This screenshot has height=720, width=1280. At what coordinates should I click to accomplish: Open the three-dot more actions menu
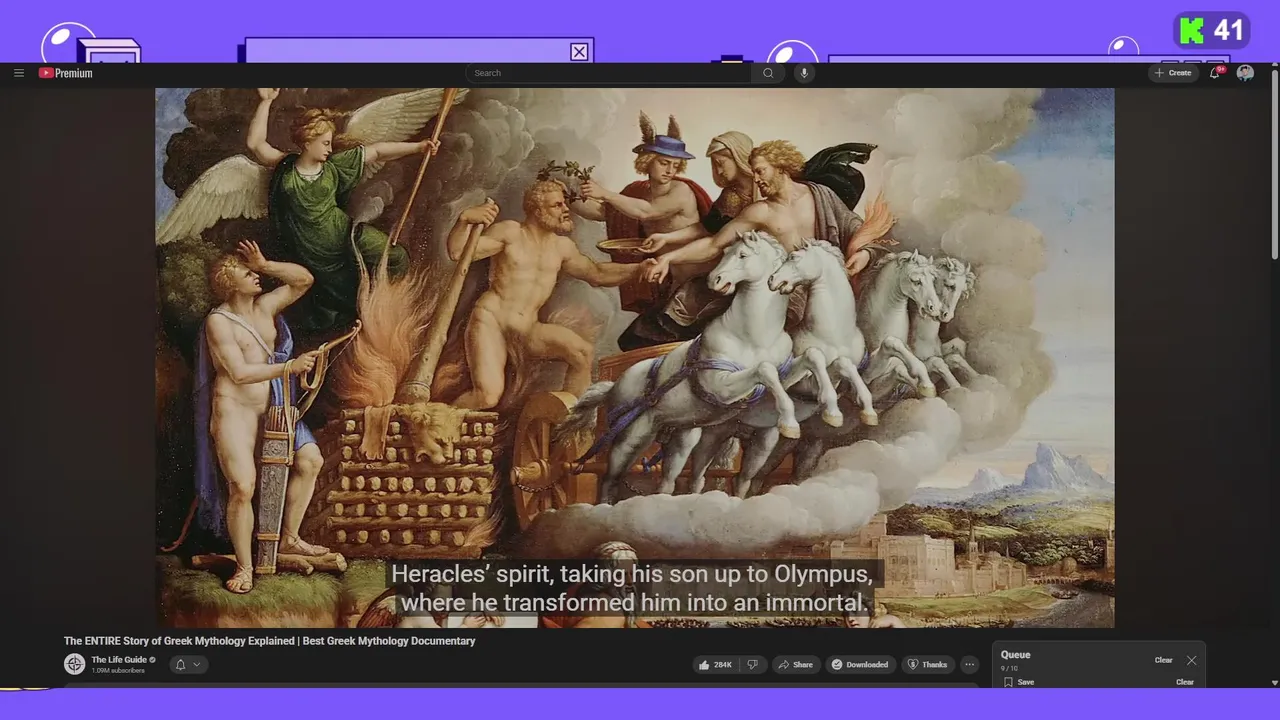(969, 664)
